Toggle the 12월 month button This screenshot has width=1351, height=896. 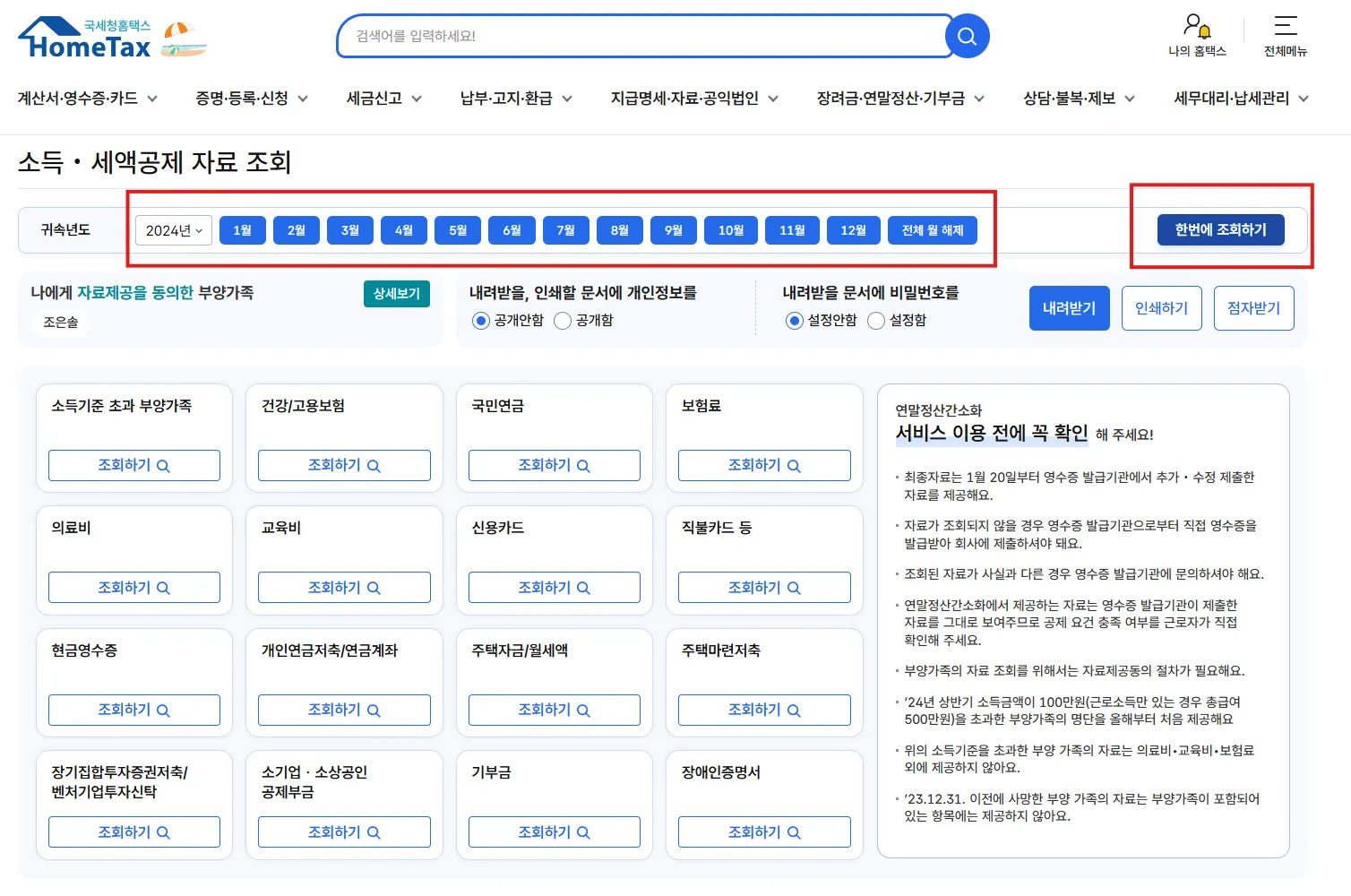point(853,230)
